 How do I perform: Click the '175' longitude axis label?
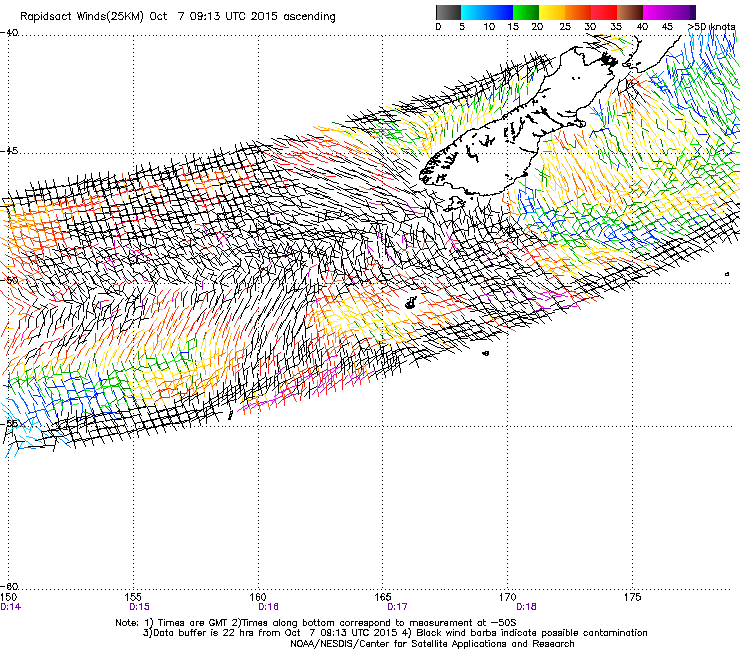pos(632,597)
